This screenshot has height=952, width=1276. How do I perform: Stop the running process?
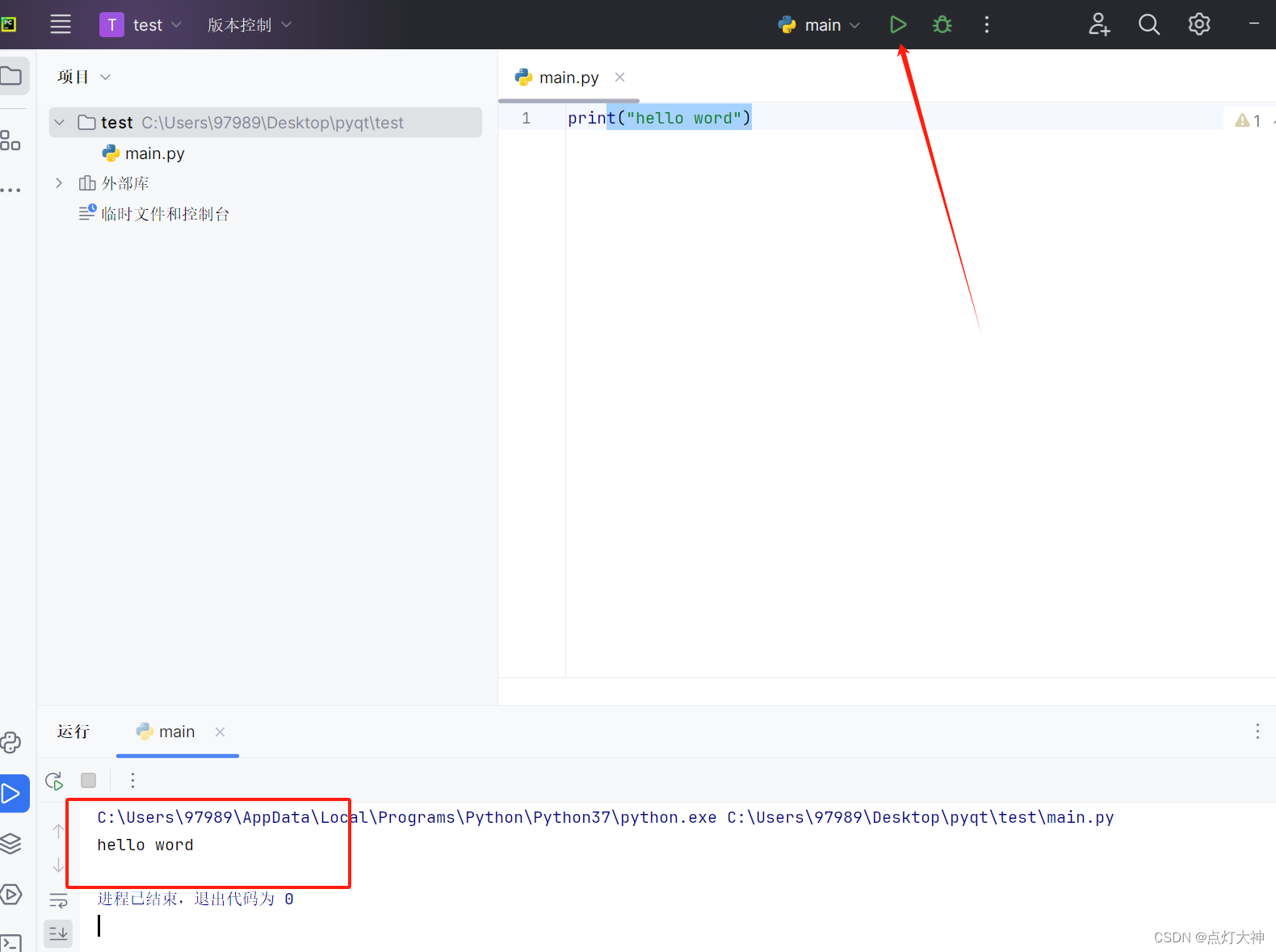(x=89, y=780)
